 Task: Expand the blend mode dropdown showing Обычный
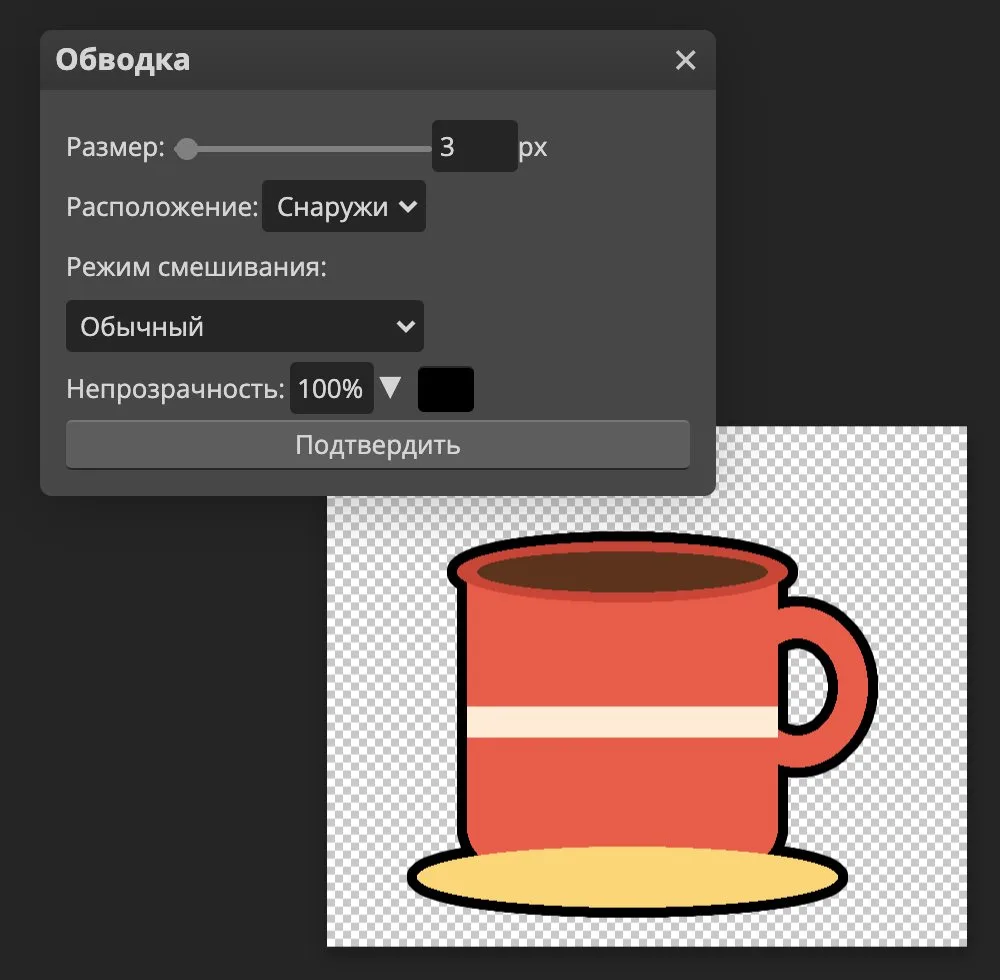[245, 326]
